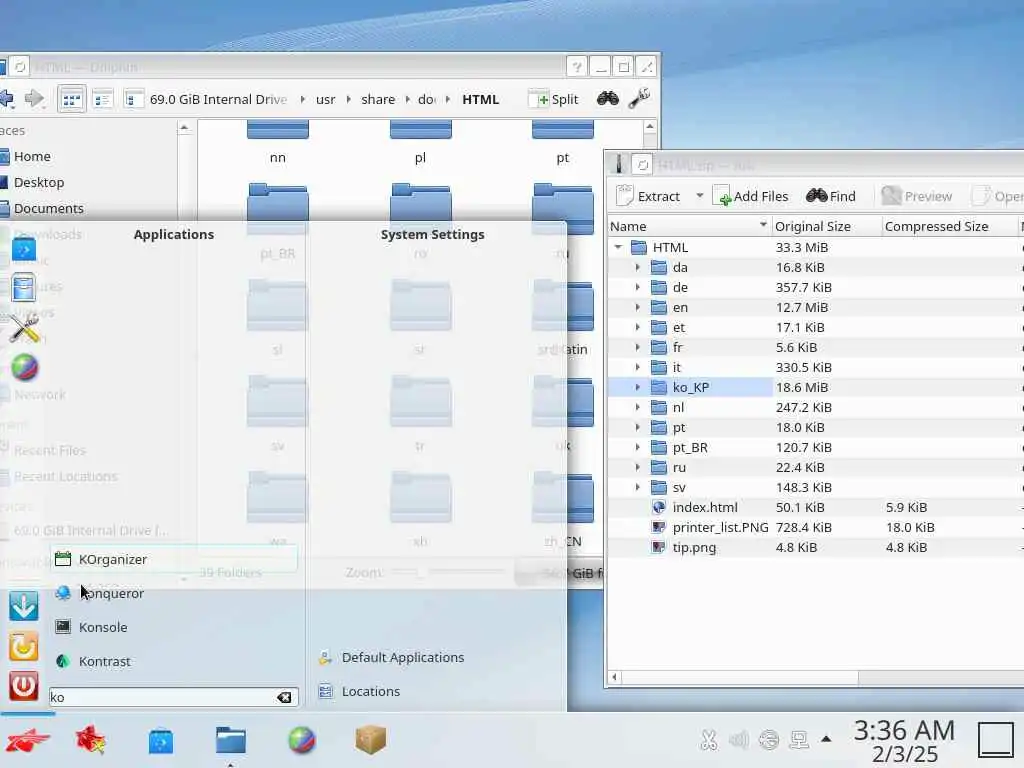Expand the 'de' folder in Ark
The image size is (1024, 768).
click(638, 287)
